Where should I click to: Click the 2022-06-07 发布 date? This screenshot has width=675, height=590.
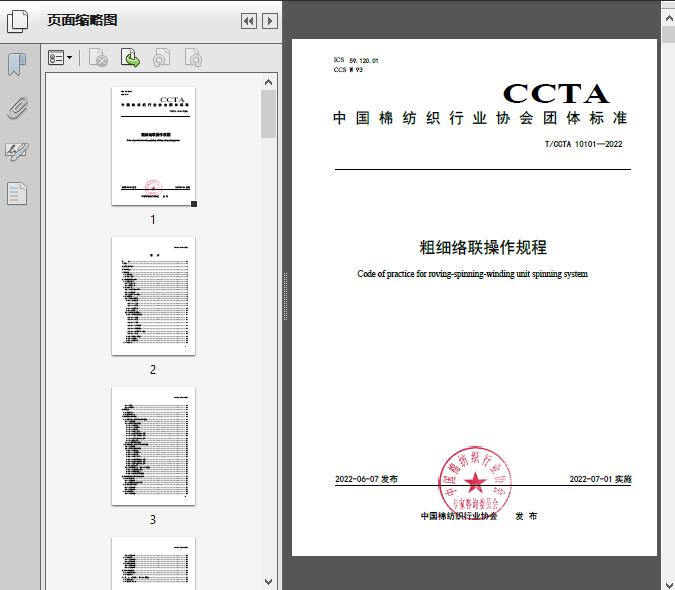coord(366,479)
